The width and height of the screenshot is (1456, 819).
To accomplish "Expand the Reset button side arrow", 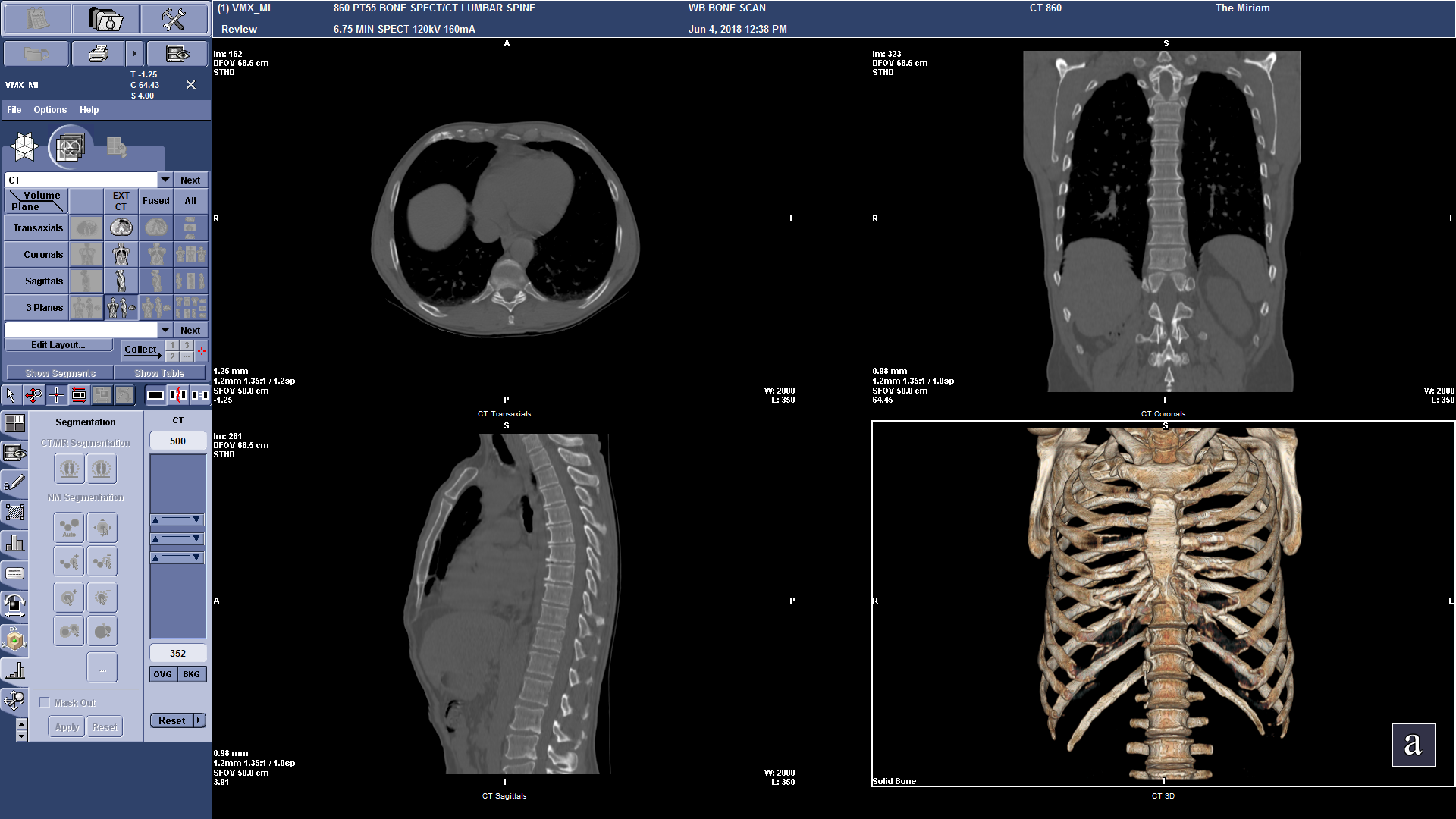I will coord(197,720).
